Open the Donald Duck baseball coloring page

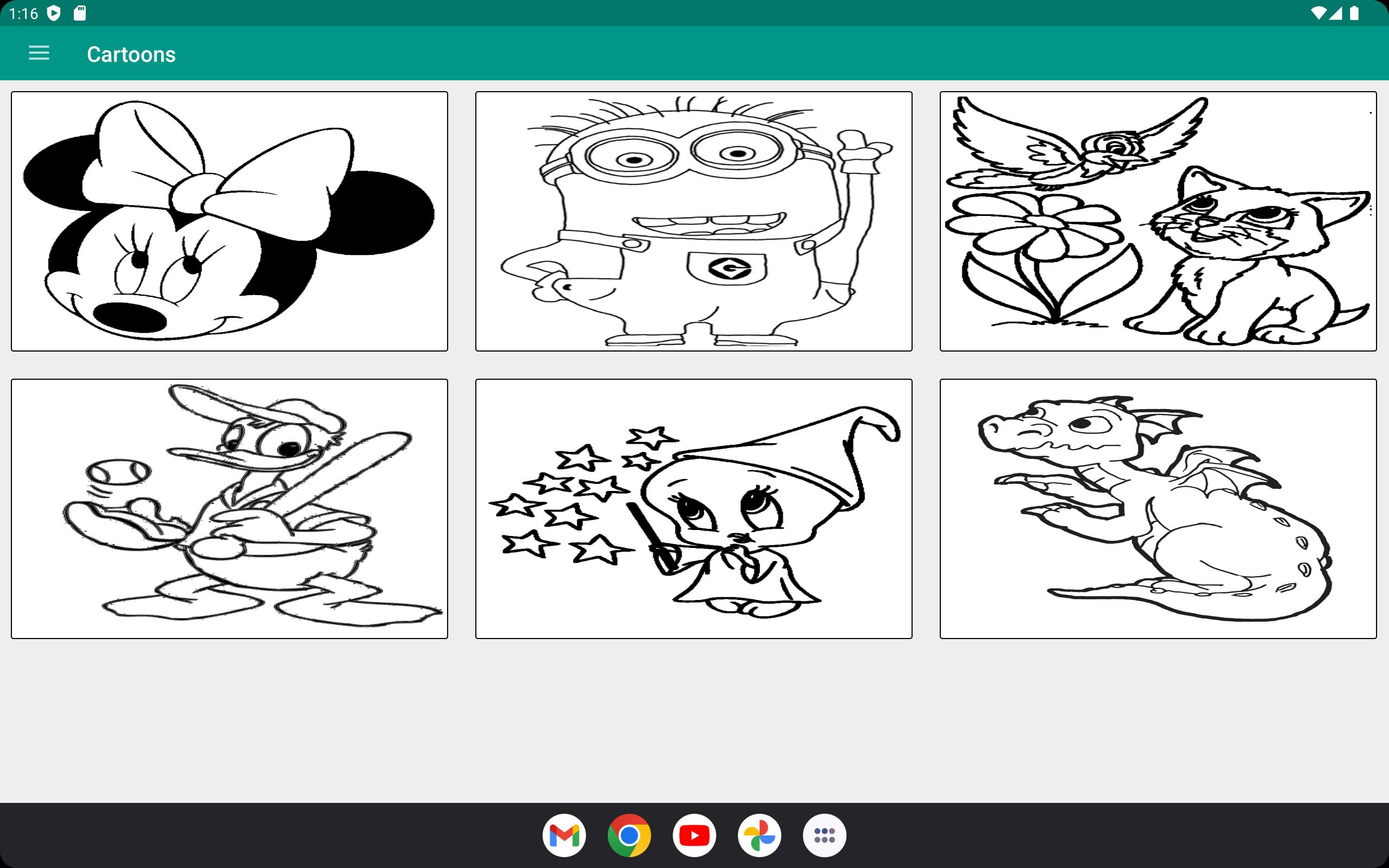[230, 509]
